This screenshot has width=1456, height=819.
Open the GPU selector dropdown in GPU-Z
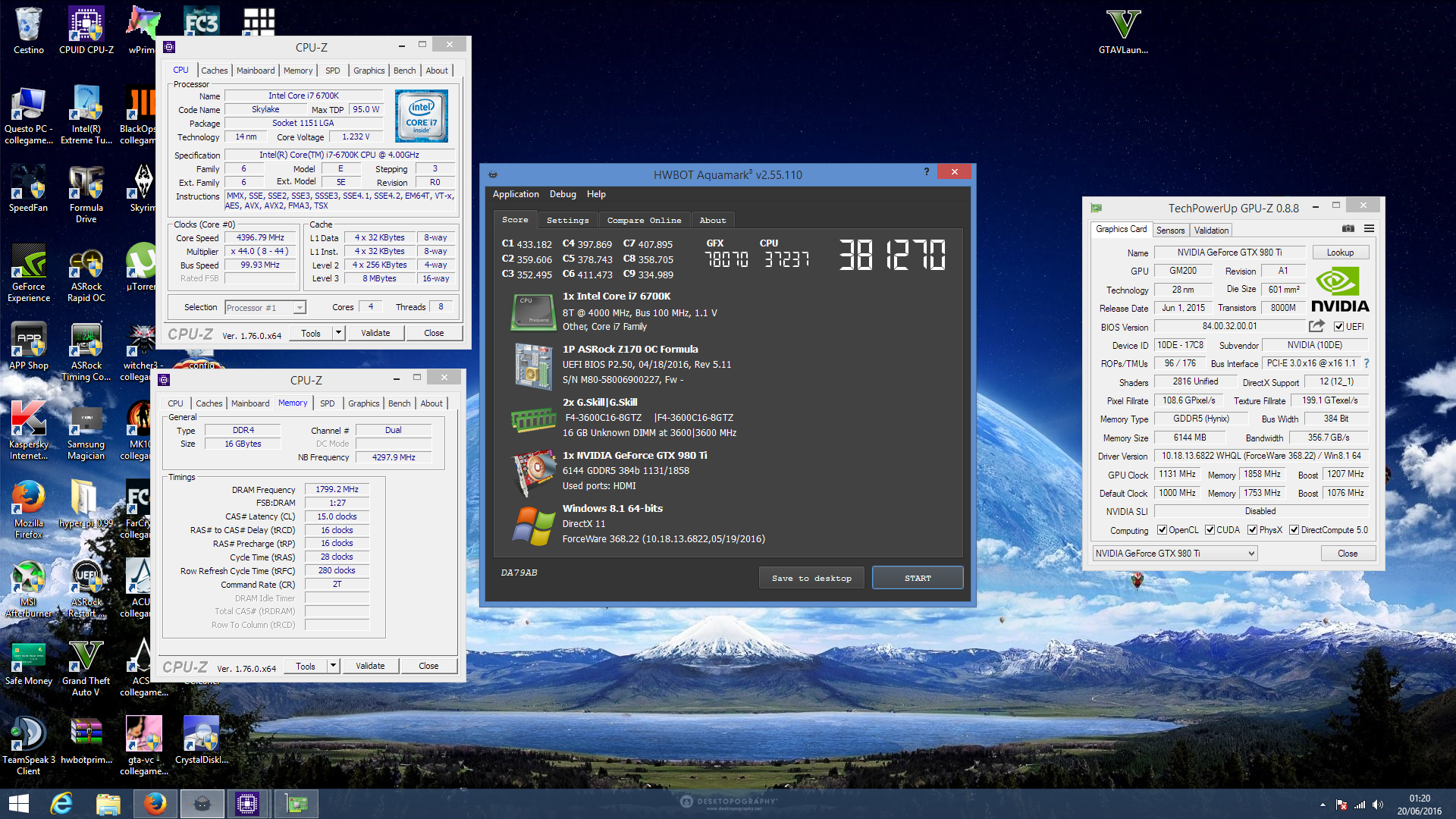(1175, 554)
